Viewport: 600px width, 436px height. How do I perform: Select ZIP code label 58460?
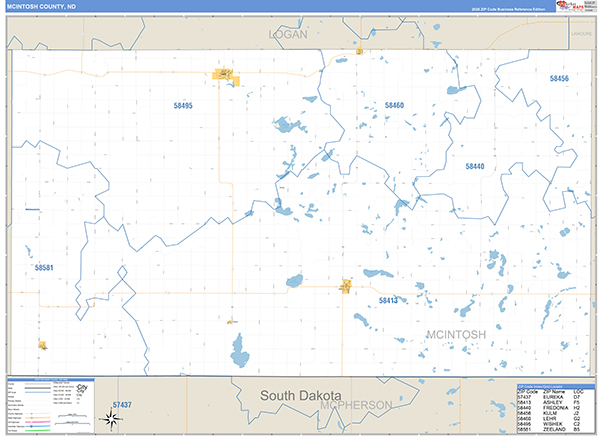[x=394, y=105]
